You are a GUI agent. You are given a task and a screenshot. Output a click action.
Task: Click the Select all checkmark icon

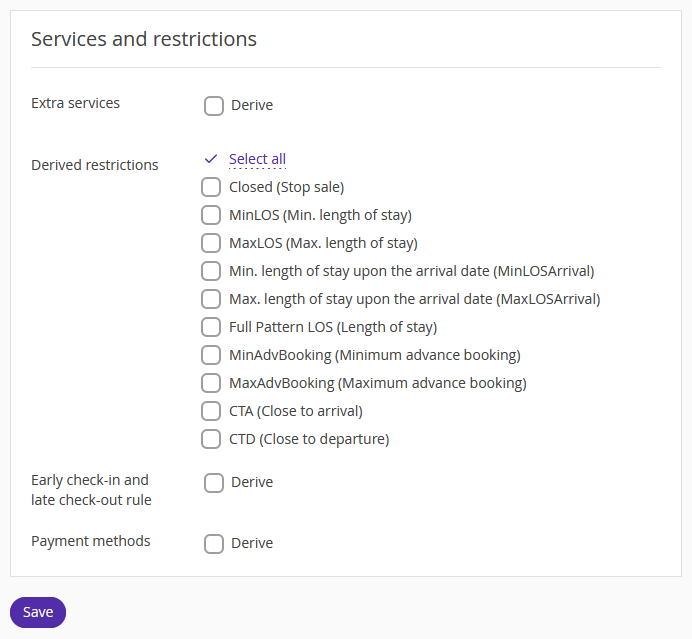coord(211,159)
